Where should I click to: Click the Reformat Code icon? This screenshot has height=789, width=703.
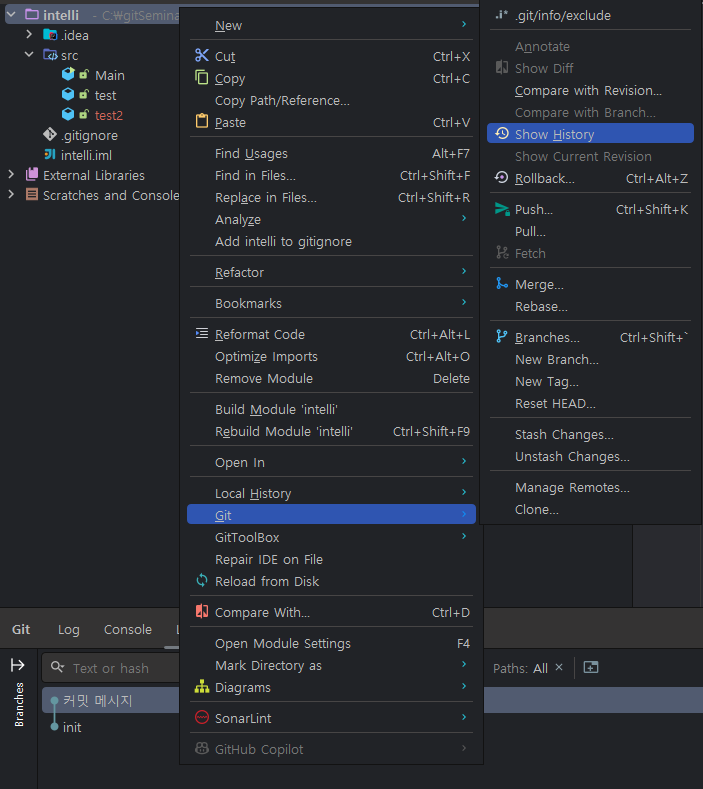[x=202, y=334]
